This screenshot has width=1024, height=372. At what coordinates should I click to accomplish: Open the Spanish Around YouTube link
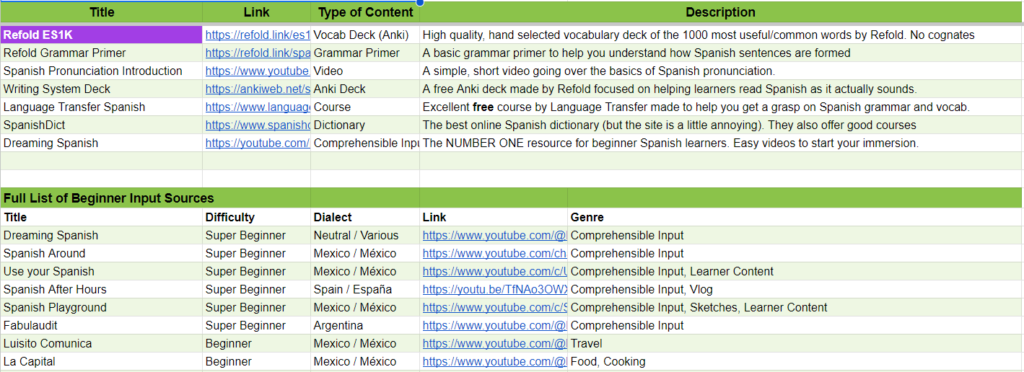(x=495, y=253)
